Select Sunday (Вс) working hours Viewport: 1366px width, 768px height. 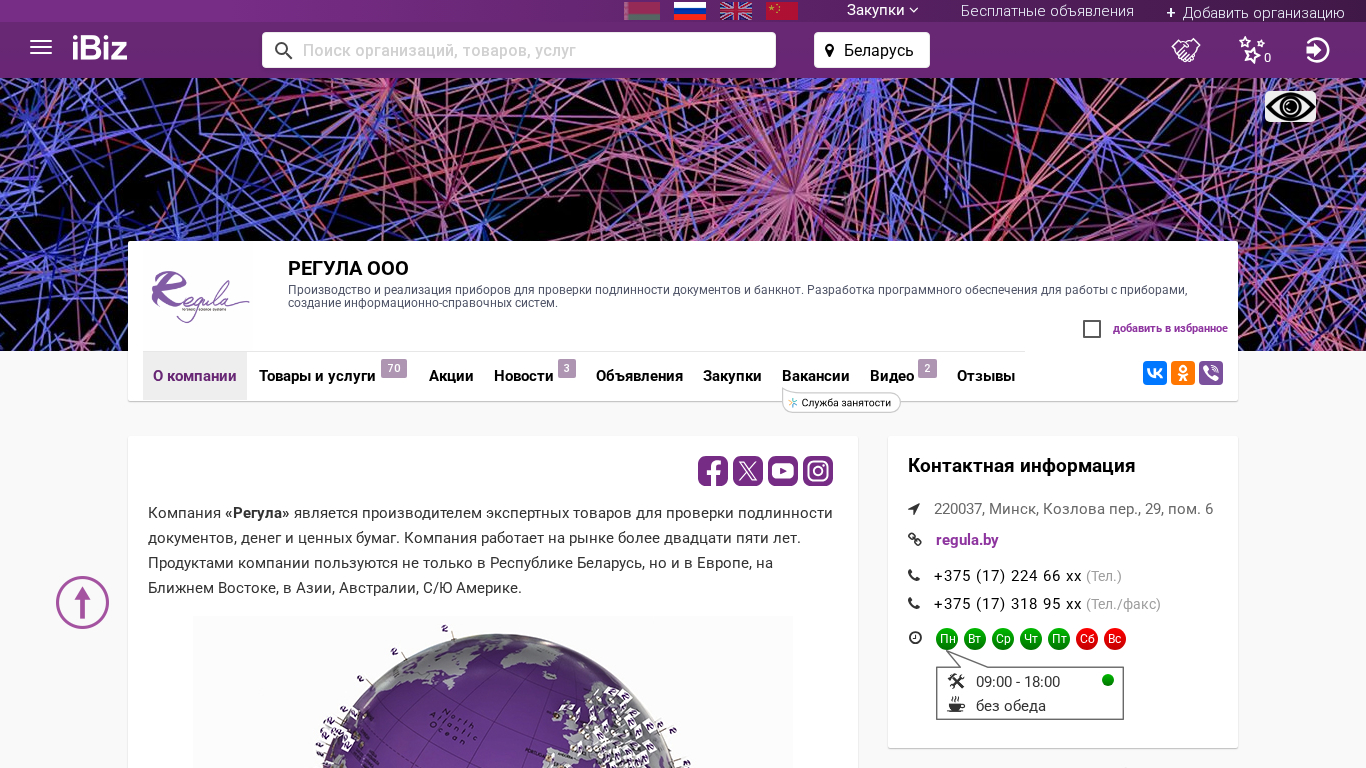pos(1115,639)
